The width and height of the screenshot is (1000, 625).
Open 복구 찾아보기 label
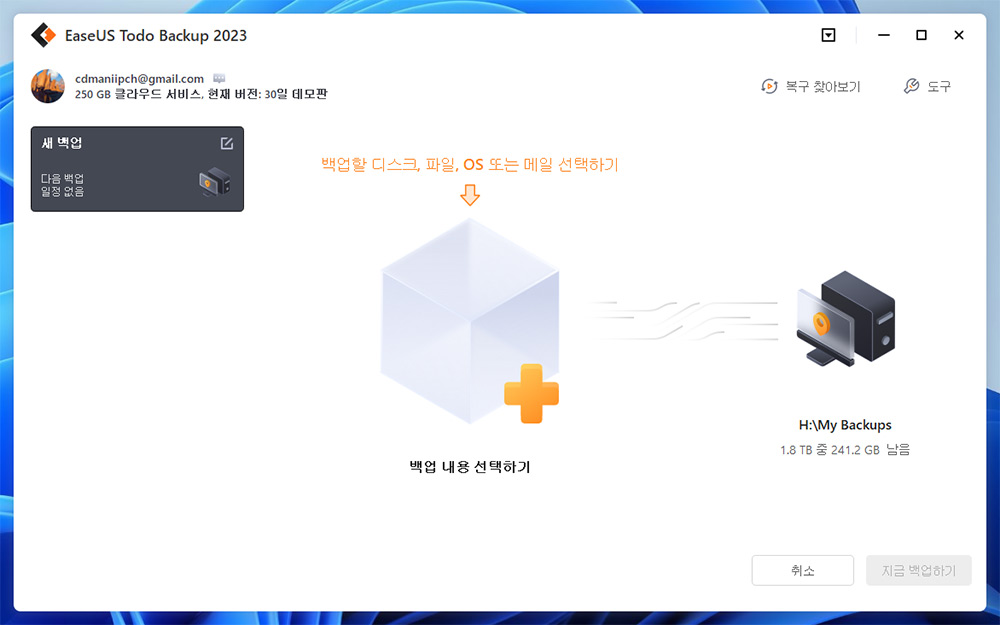tap(822, 86)
